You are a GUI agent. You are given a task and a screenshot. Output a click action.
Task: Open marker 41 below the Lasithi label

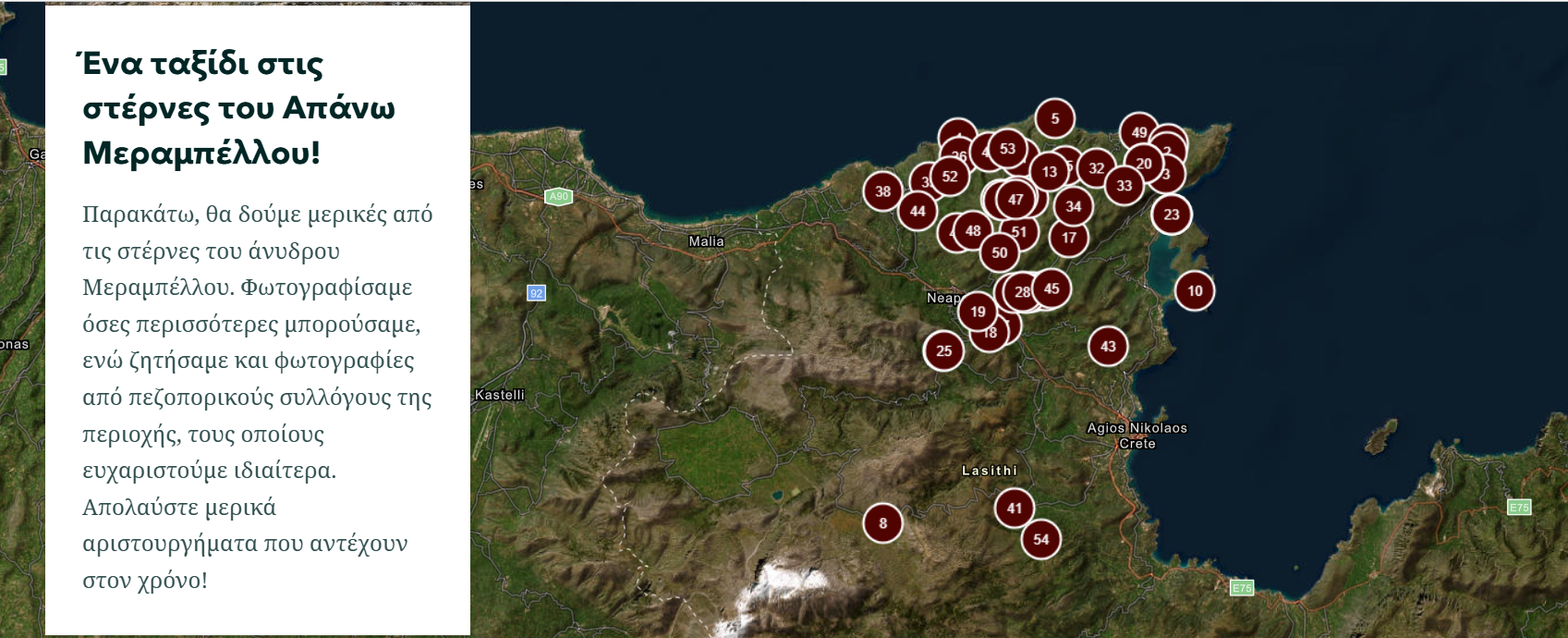1015,508
